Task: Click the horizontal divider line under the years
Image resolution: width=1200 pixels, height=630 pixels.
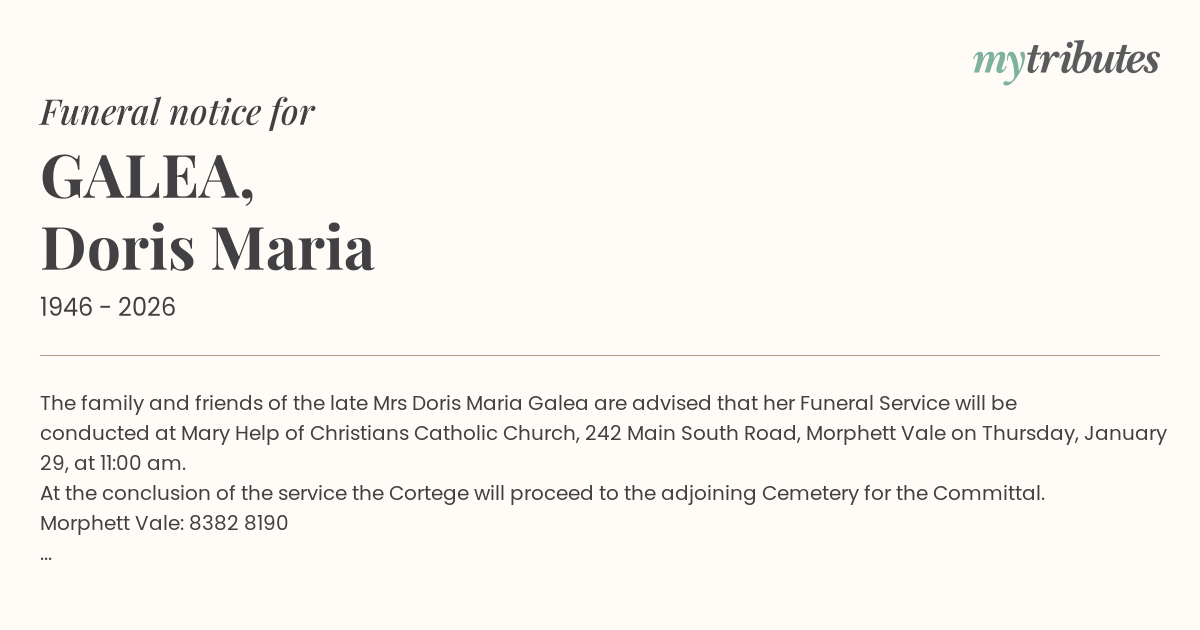Action: (600, 355)
